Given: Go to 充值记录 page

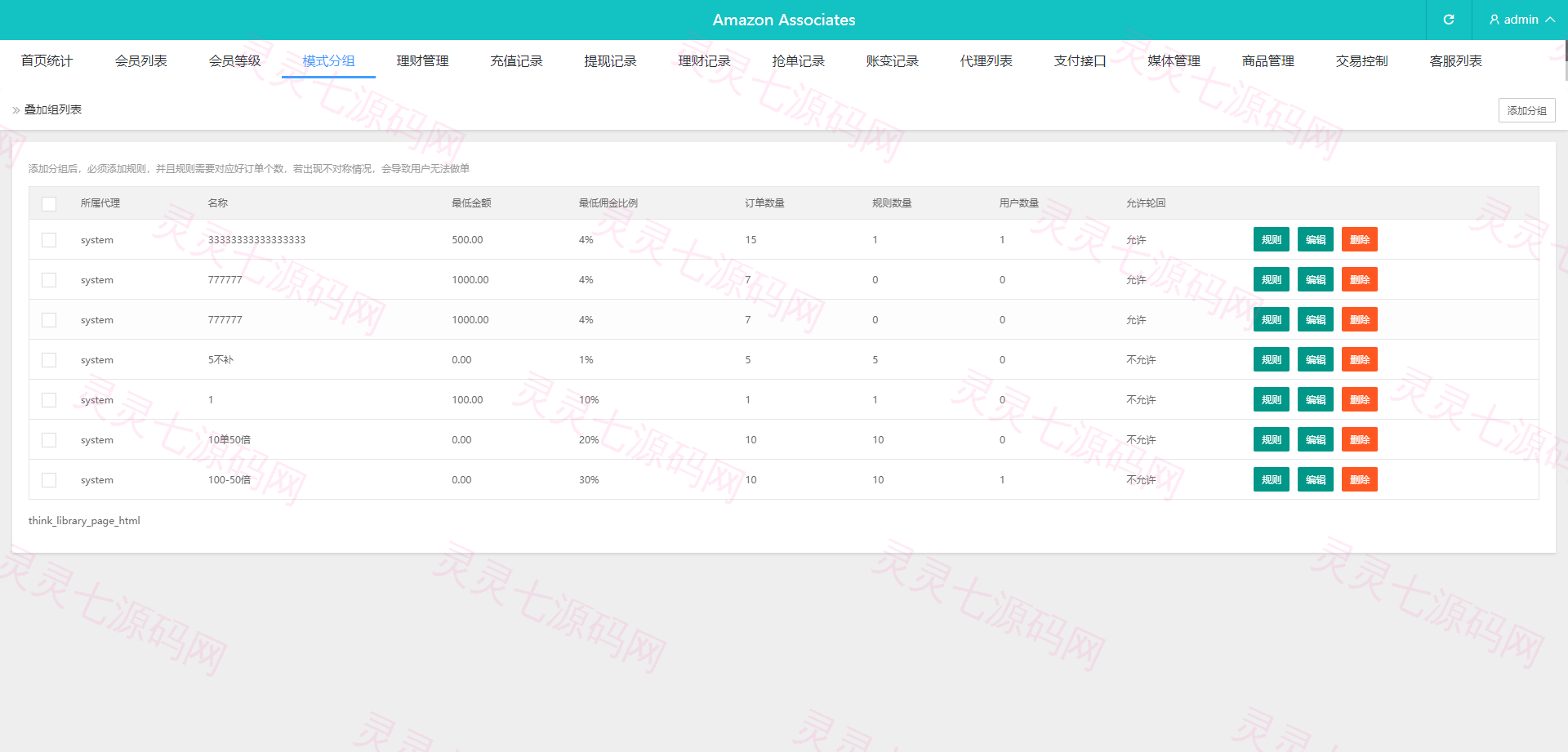Looking at the screenshot, I should tap(516, 60).
